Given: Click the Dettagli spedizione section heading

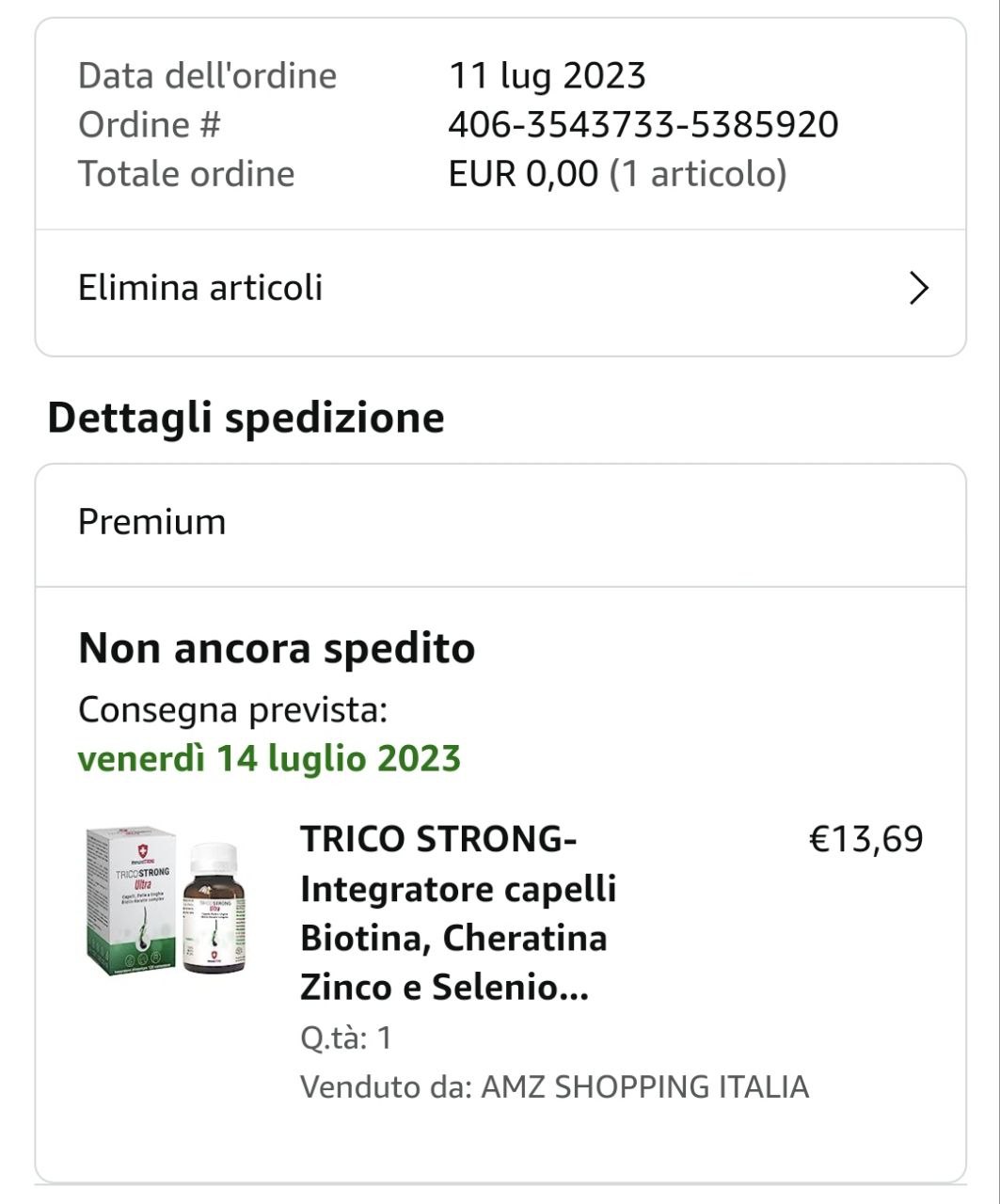Looking at the screenshot, I should pos(246,418).
